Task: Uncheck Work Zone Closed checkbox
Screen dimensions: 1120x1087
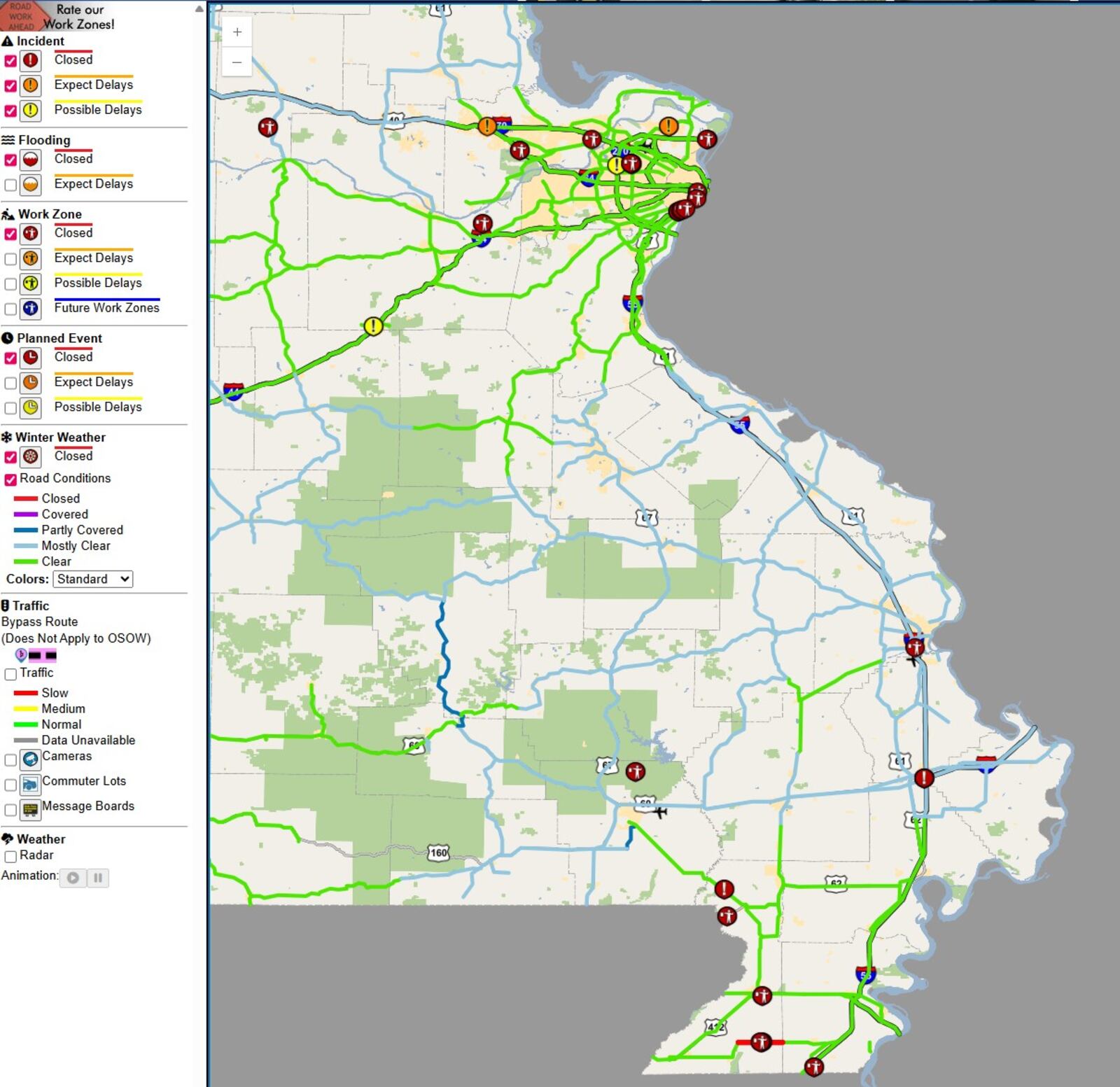Action: point(10,234)
